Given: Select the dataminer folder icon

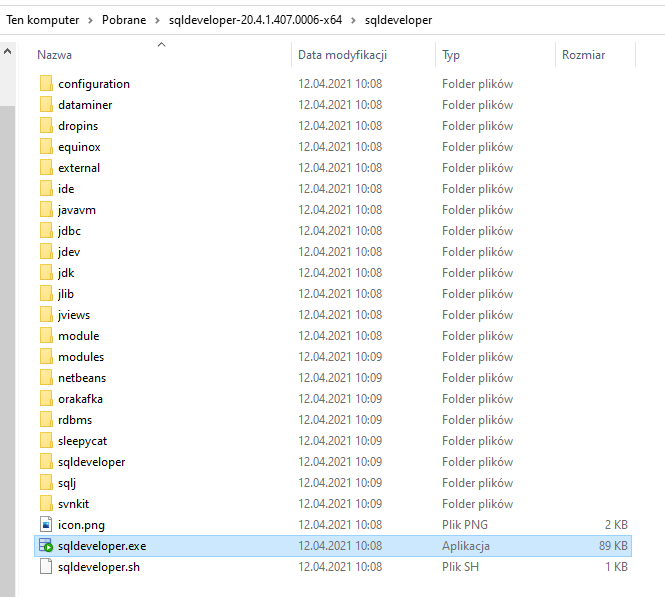Looking at the screenshot, I should [x=46, y=105].
